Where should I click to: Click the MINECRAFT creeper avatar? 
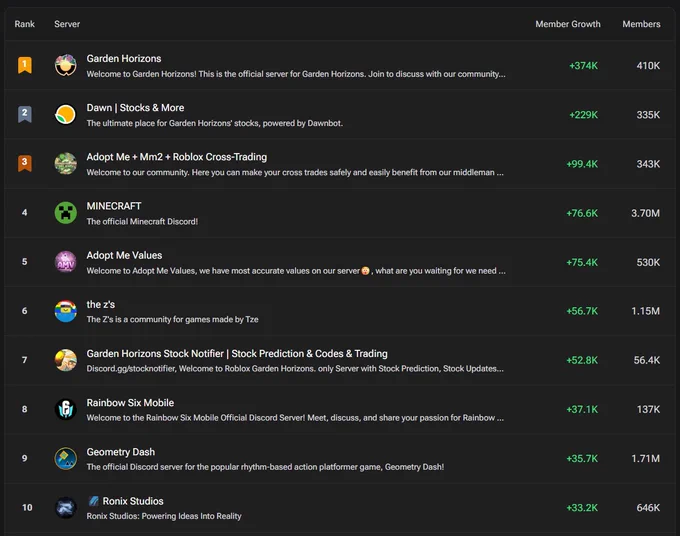pos(65,212)
